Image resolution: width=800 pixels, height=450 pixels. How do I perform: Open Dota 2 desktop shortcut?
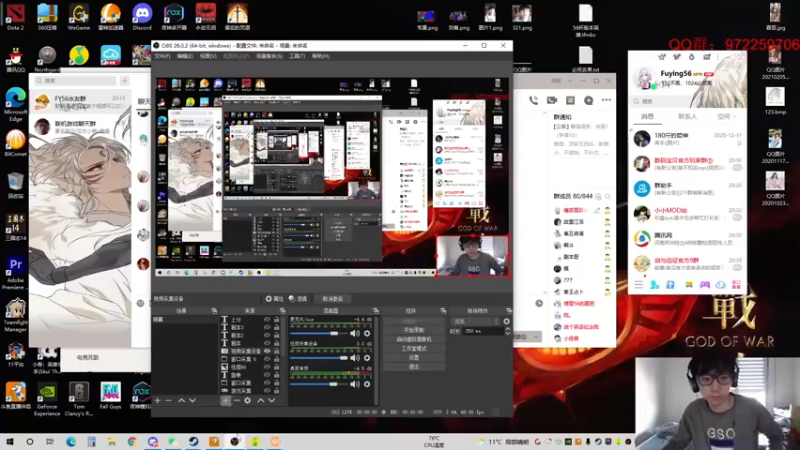pos(15,17)
